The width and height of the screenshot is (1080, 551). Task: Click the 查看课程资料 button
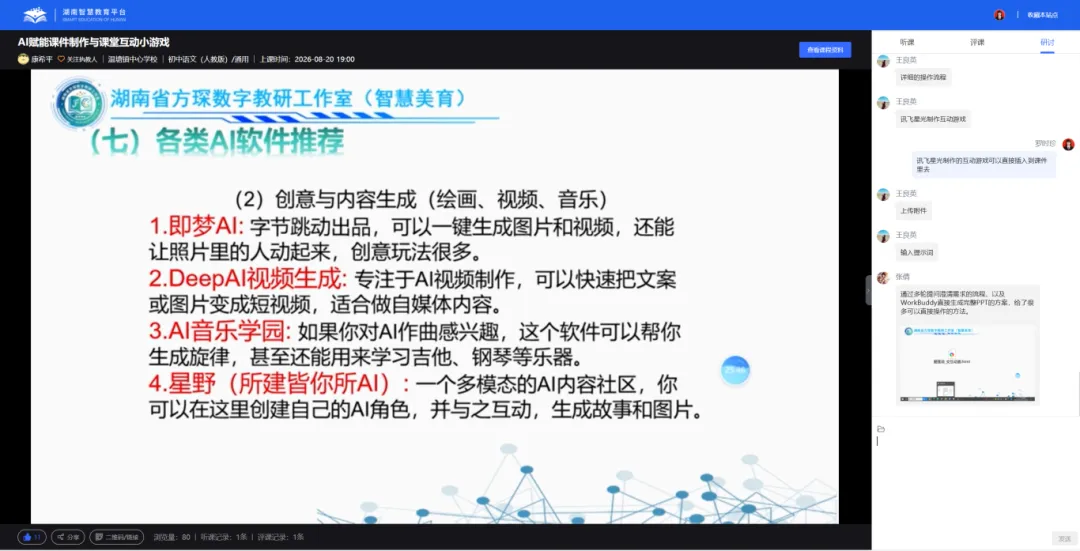pyautogui.click(x=825, y=50)
